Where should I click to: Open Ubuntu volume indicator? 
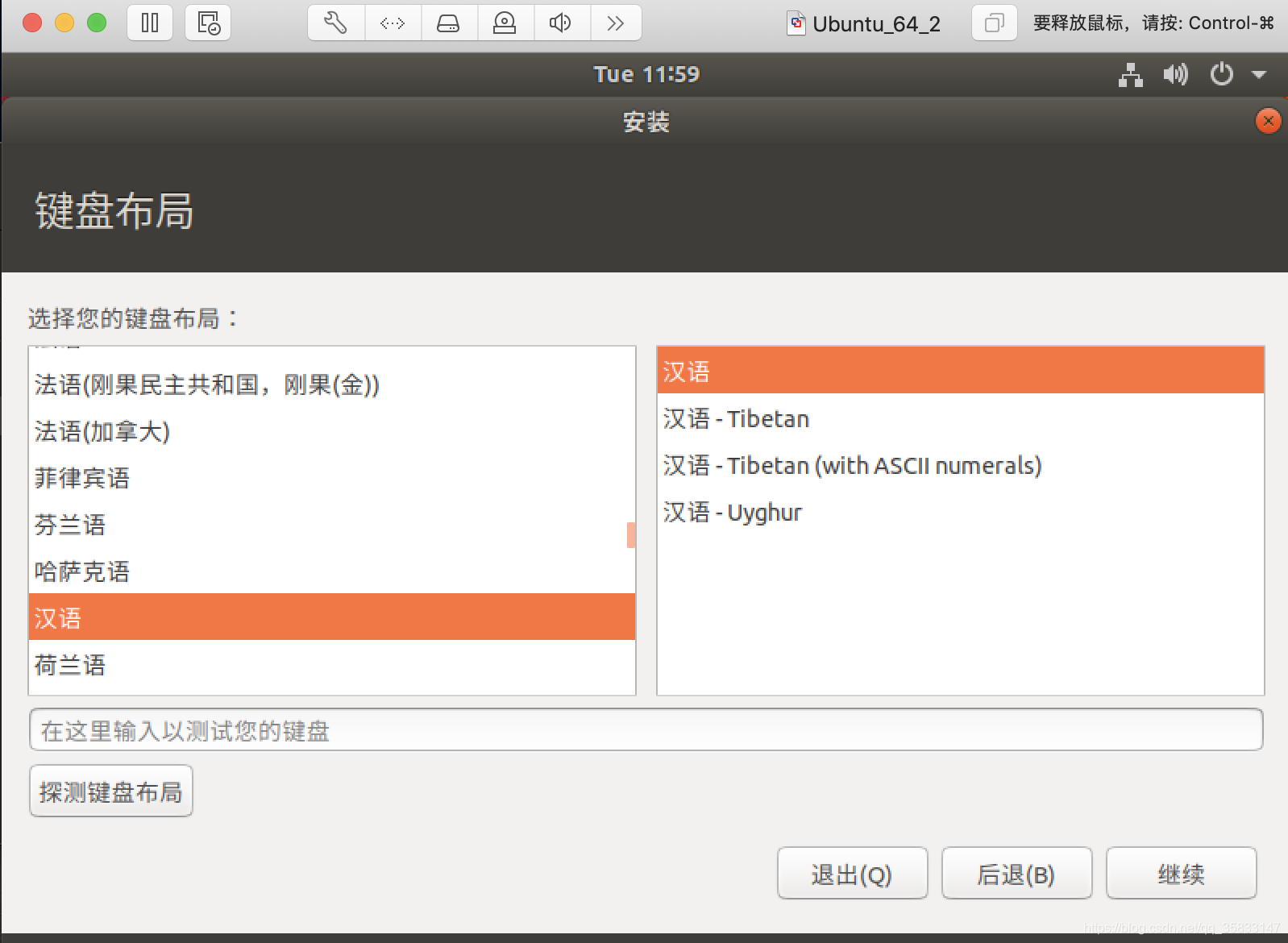pyautogui.click(x=1176, y=74)
